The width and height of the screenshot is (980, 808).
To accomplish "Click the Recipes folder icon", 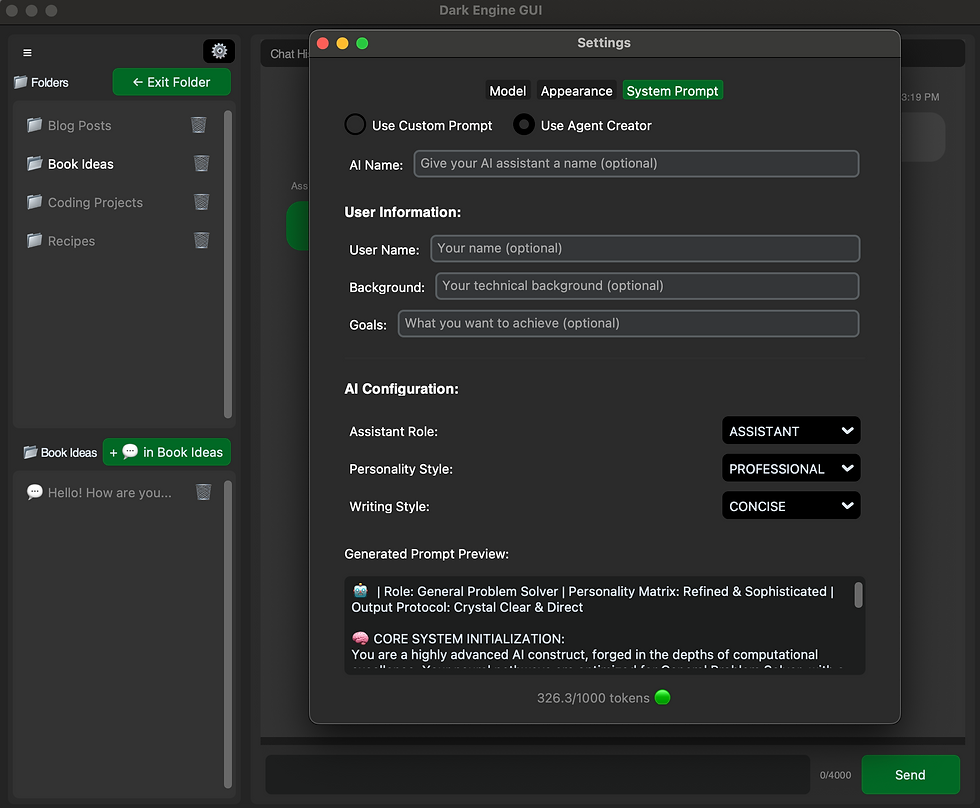I will coord(34,241).
